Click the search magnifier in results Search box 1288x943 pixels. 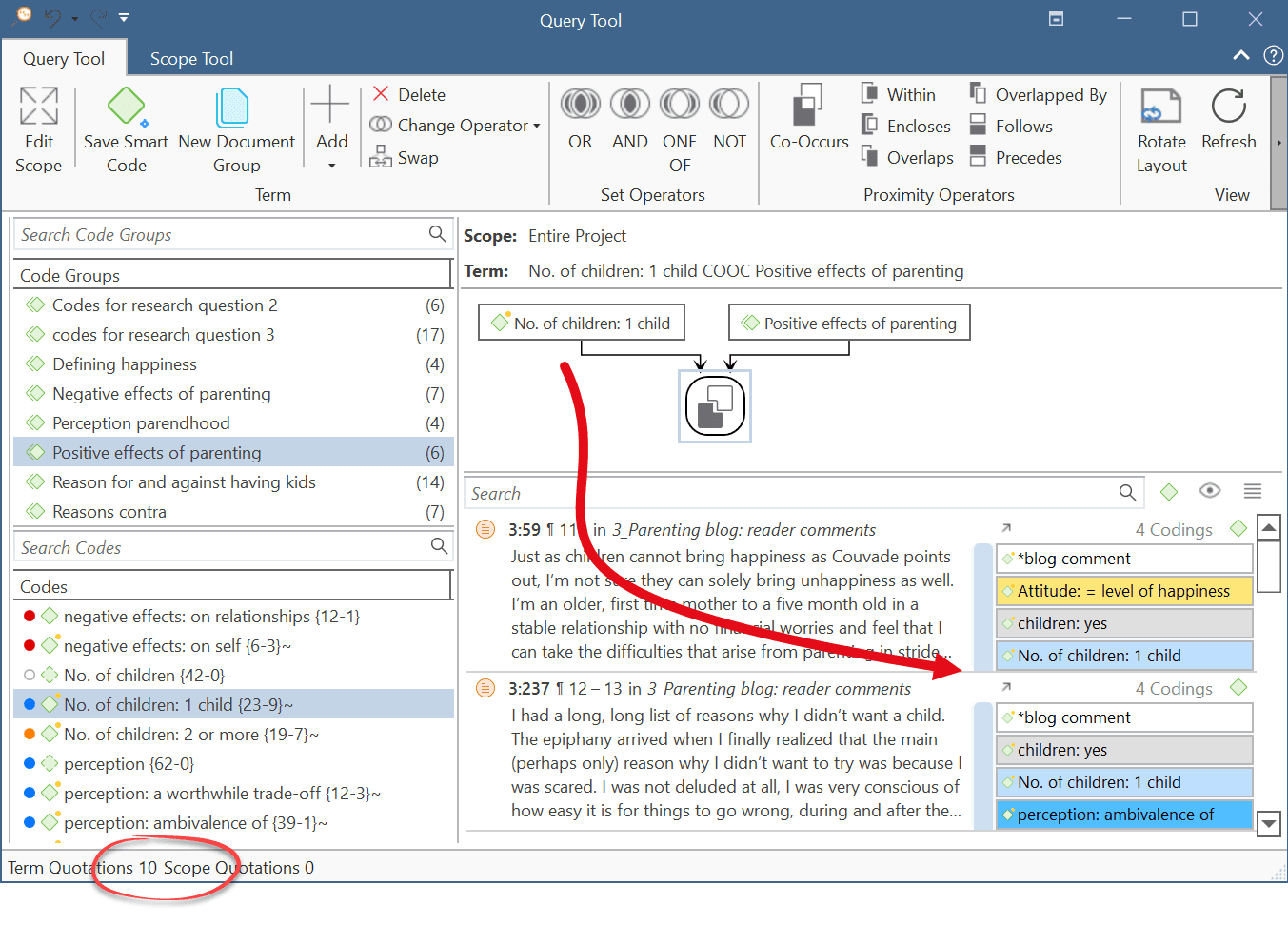click(x=1127, y=492)
